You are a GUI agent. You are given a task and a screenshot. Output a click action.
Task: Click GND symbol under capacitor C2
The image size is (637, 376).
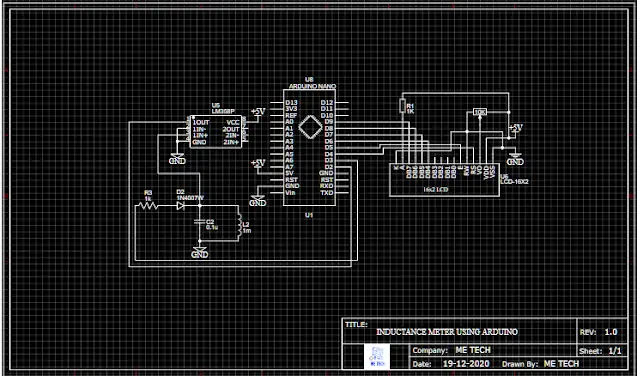point(199,252)
